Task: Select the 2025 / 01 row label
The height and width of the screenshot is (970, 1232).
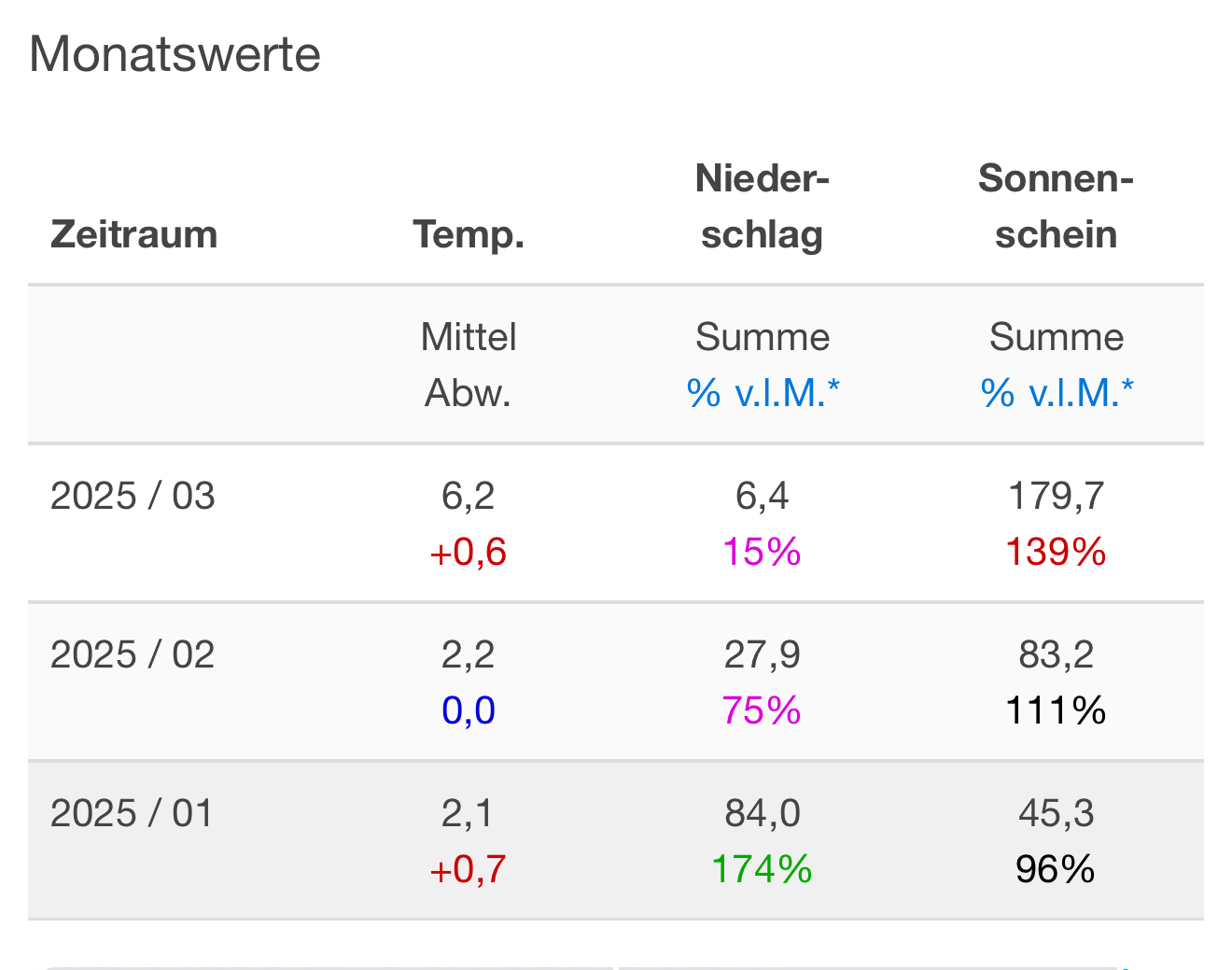Action: coord(132,813)
